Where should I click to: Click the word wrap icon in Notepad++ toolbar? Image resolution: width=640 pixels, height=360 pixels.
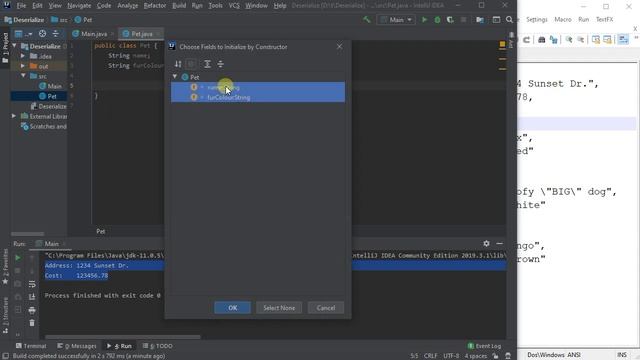(x=623, y=40)
